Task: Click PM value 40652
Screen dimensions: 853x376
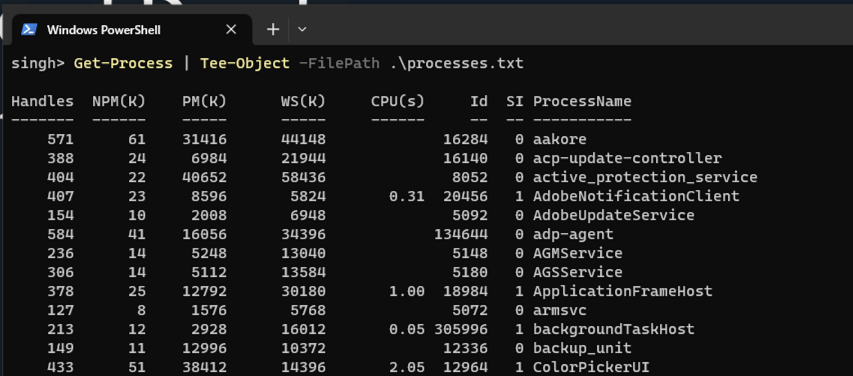Action: pyautogui.click(x=204, y=177)
